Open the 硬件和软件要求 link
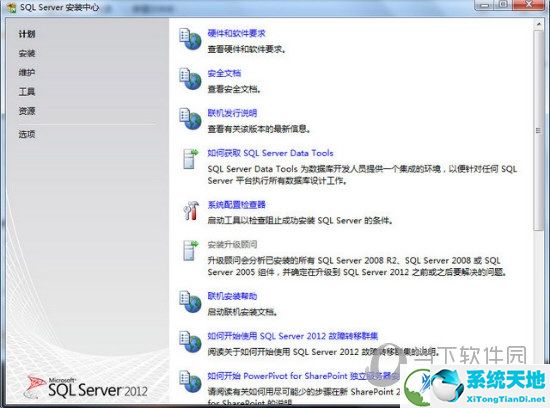 tap(236, 33)
